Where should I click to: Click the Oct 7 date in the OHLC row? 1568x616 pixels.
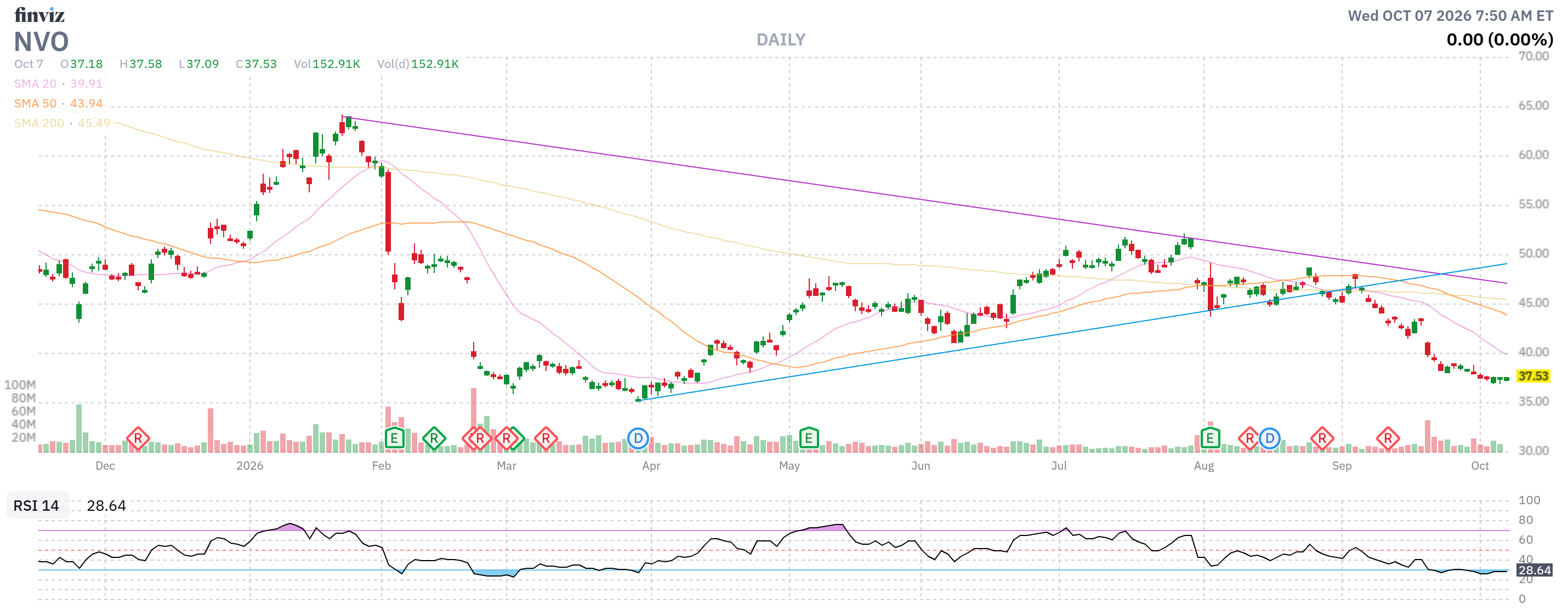pos(29,64)
